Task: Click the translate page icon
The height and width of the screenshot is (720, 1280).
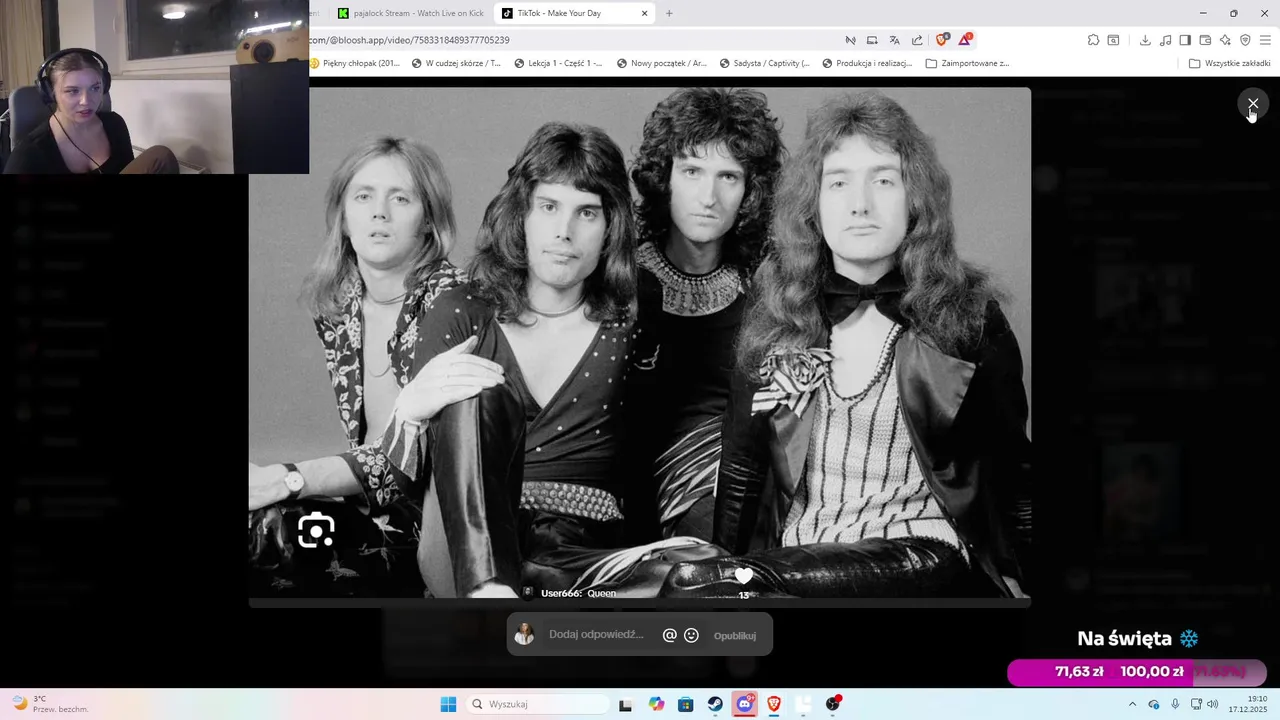Action: pyautogui.click(x=895, y=40)
